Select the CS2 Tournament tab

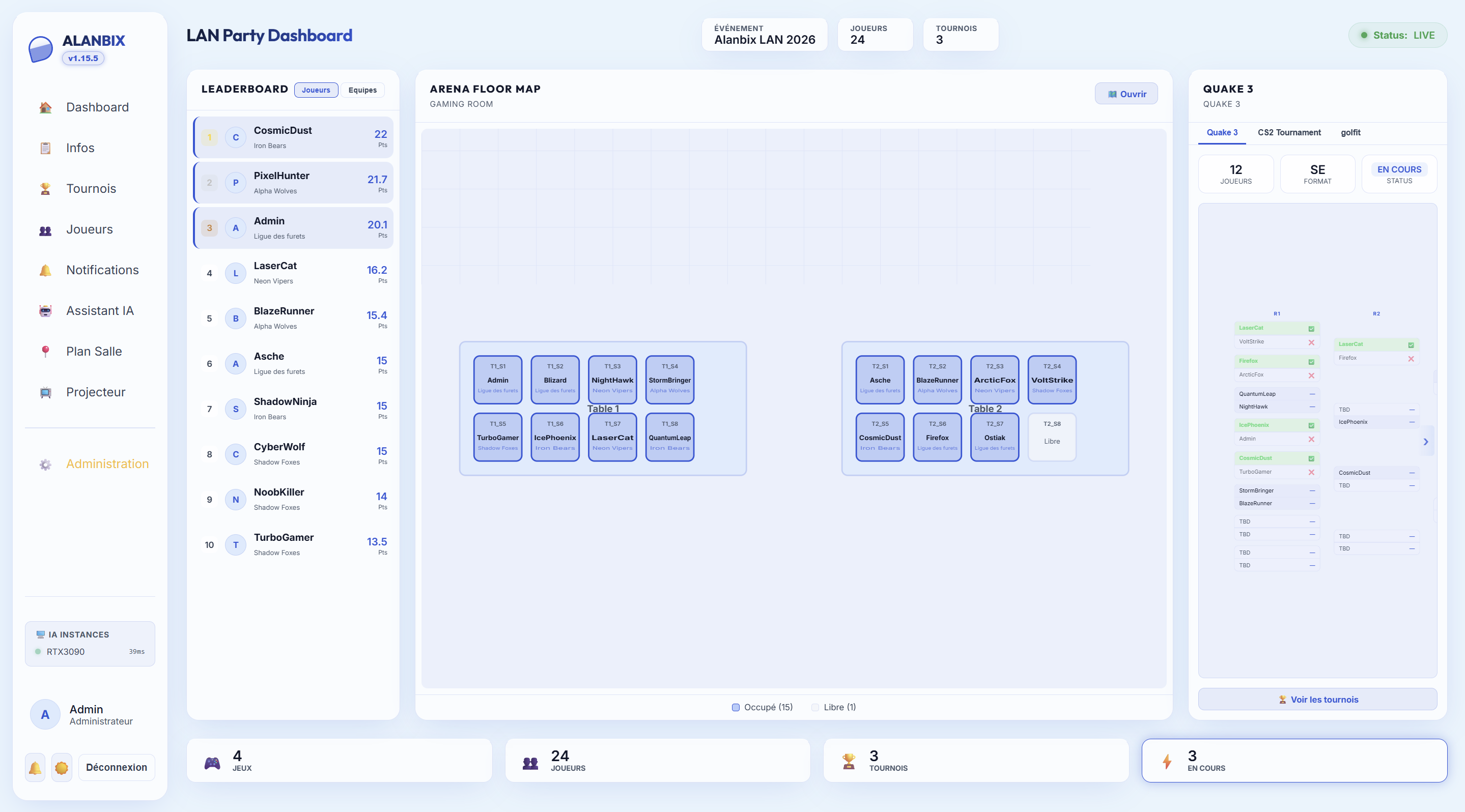coord(1289,132)
